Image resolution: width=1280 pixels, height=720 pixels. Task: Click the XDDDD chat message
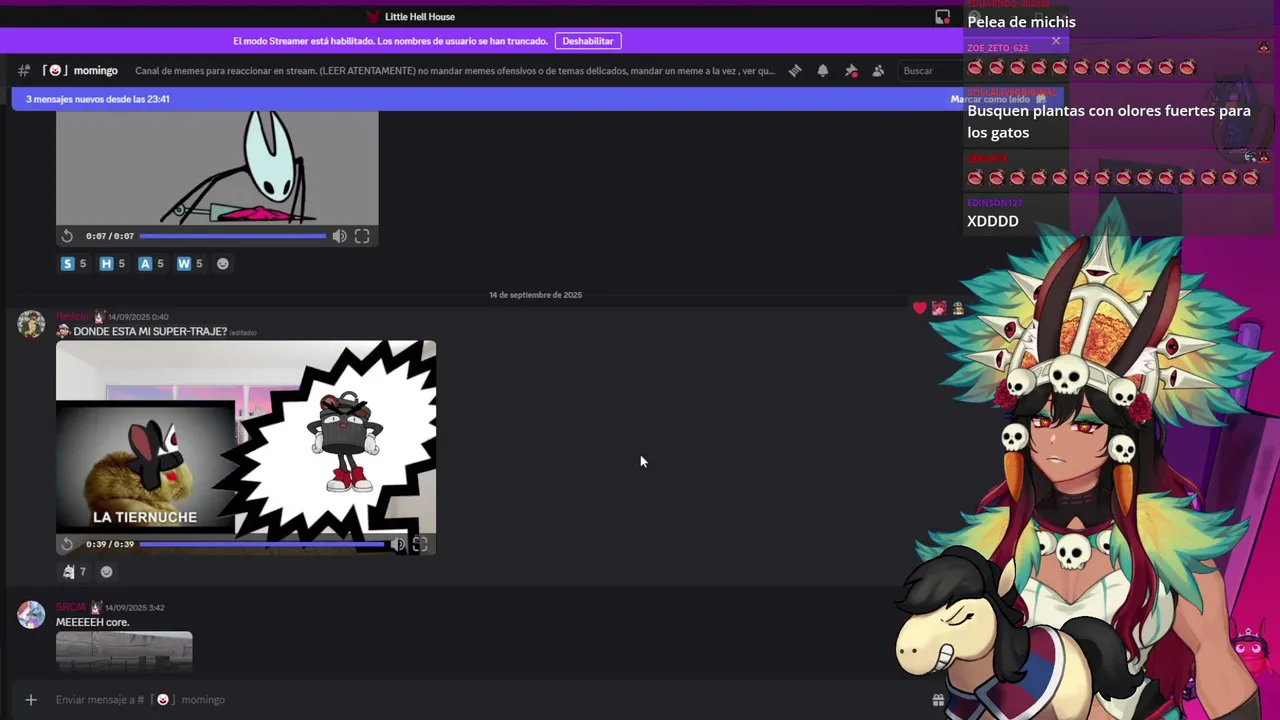tap(993, 221)
